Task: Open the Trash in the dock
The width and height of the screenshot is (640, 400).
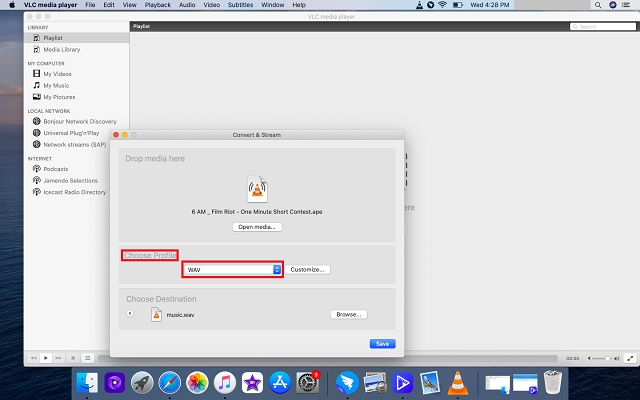Action: tap(553, 382)
